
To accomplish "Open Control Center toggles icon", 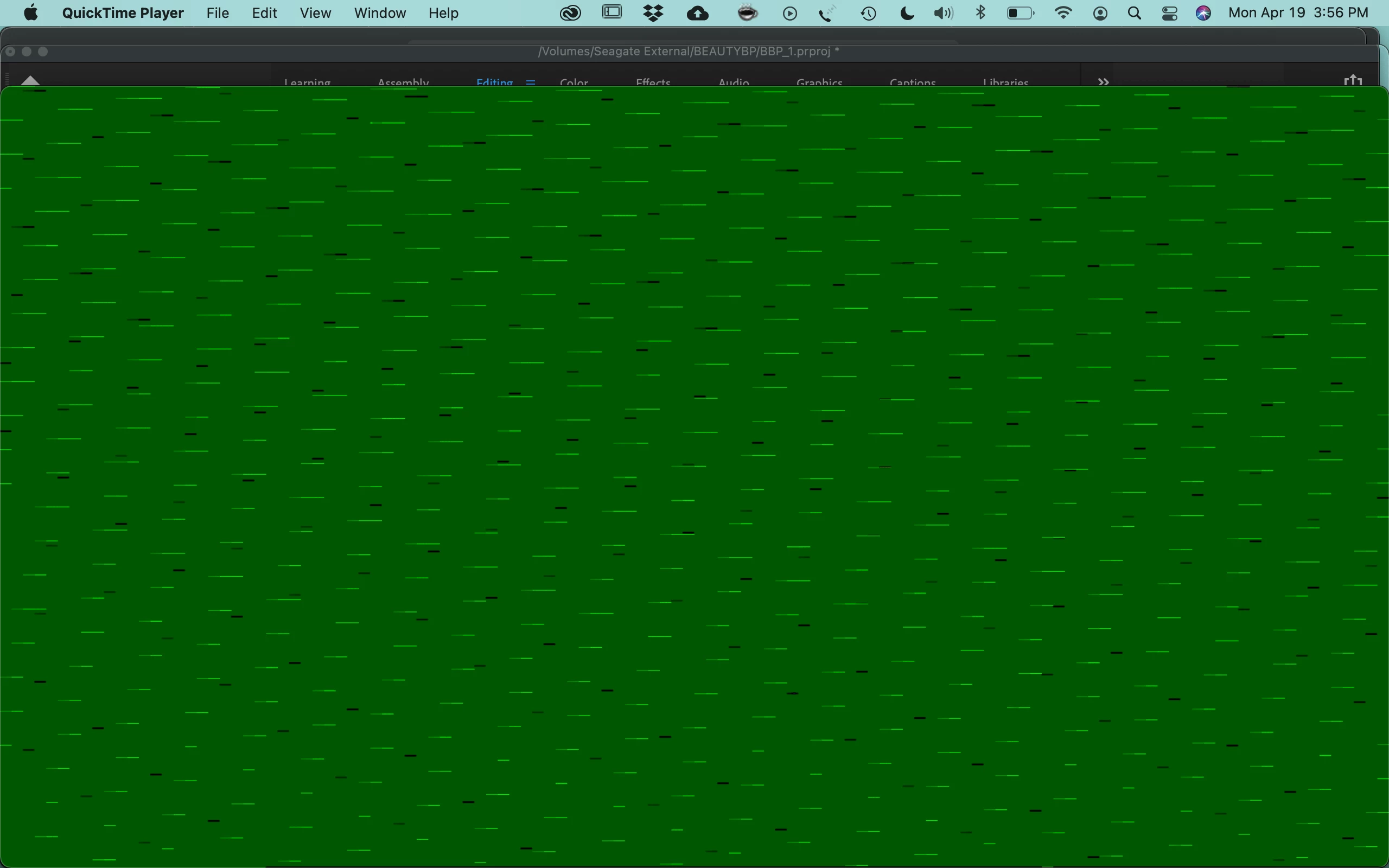I will pyautogui.click(x=1169, y=13).
